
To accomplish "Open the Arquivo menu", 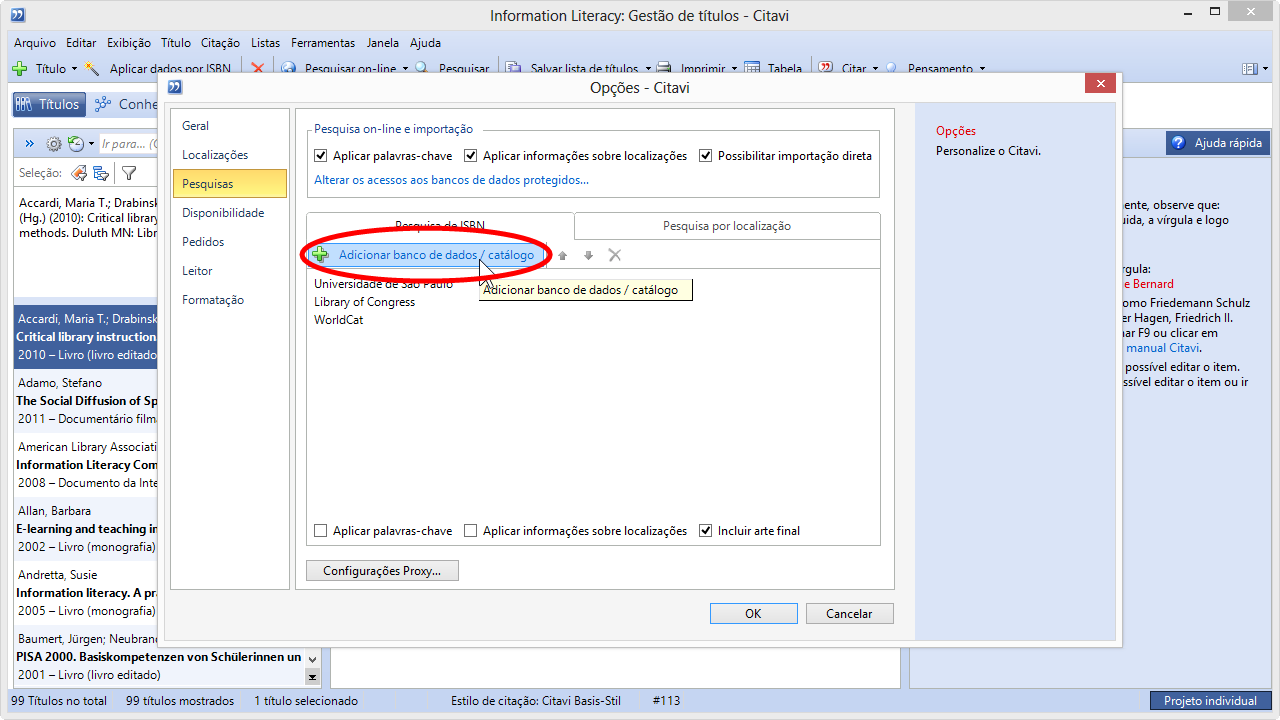I will pos(35,43).
